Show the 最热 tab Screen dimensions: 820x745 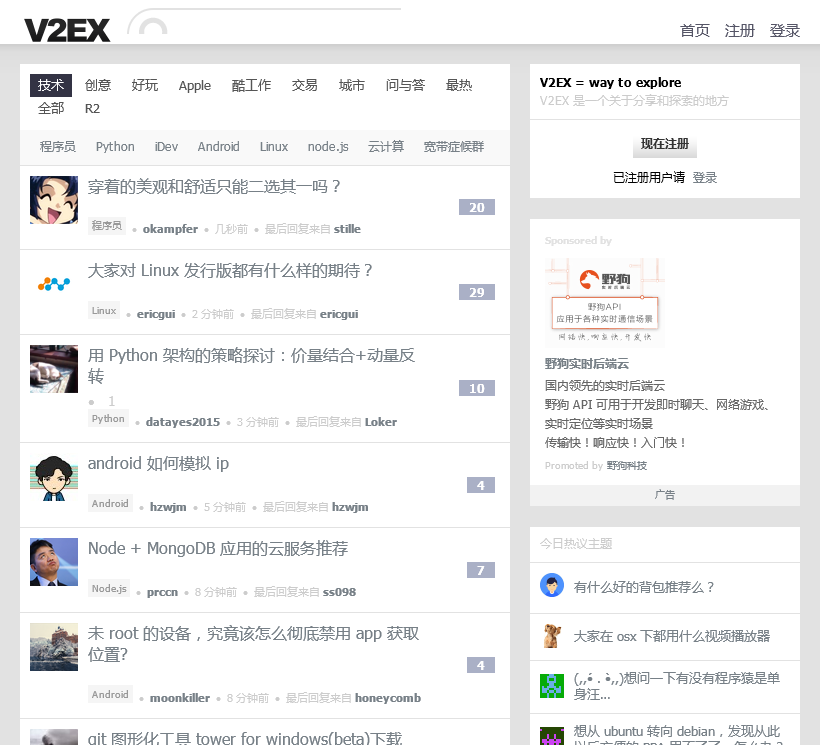[x=459, y=85]
